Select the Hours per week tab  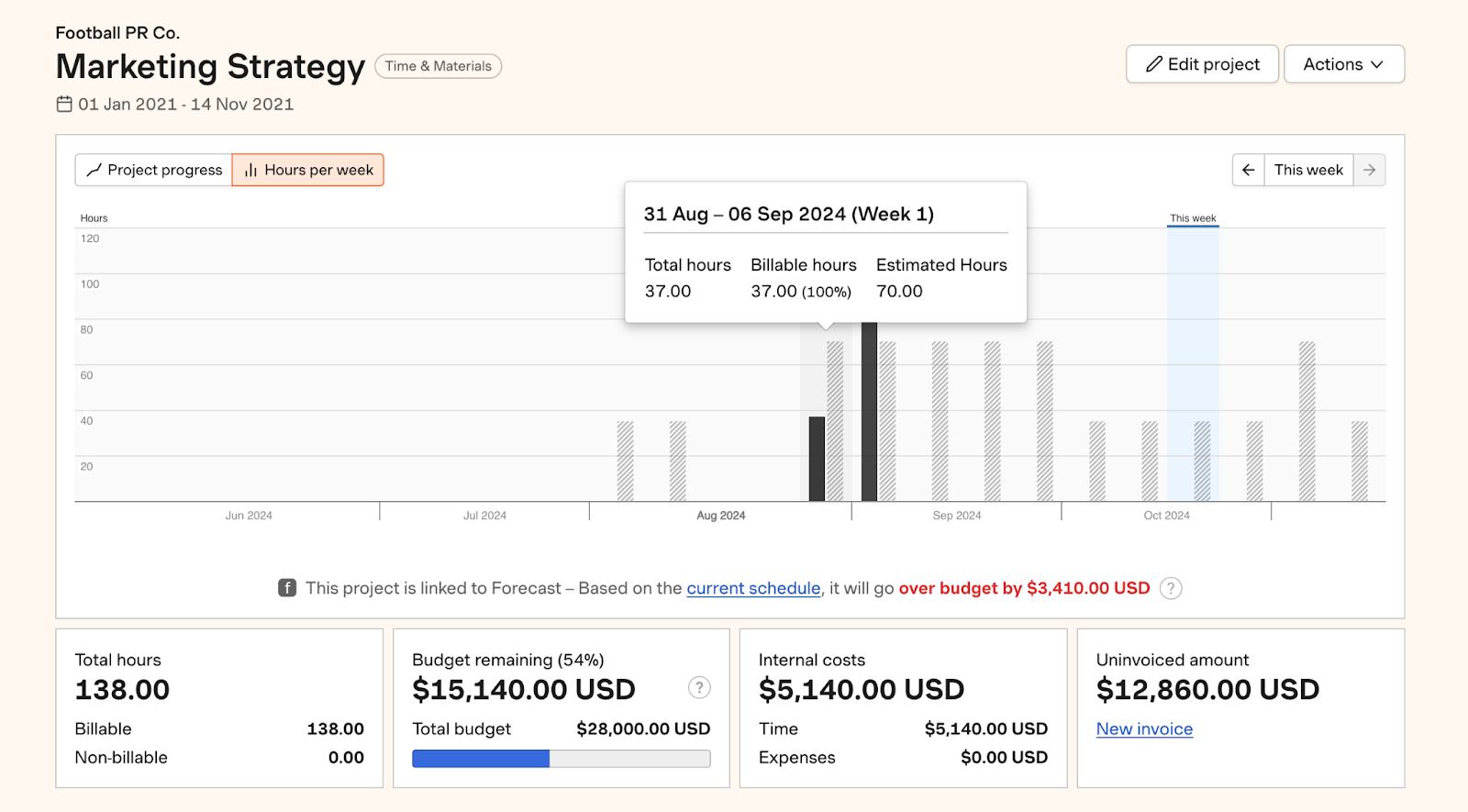click(308, 170)
